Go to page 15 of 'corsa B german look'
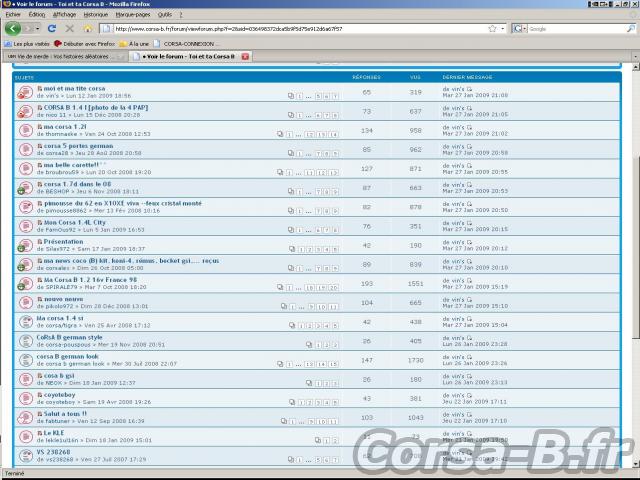The height and width of the screenshot is (480, 640). 334,364
